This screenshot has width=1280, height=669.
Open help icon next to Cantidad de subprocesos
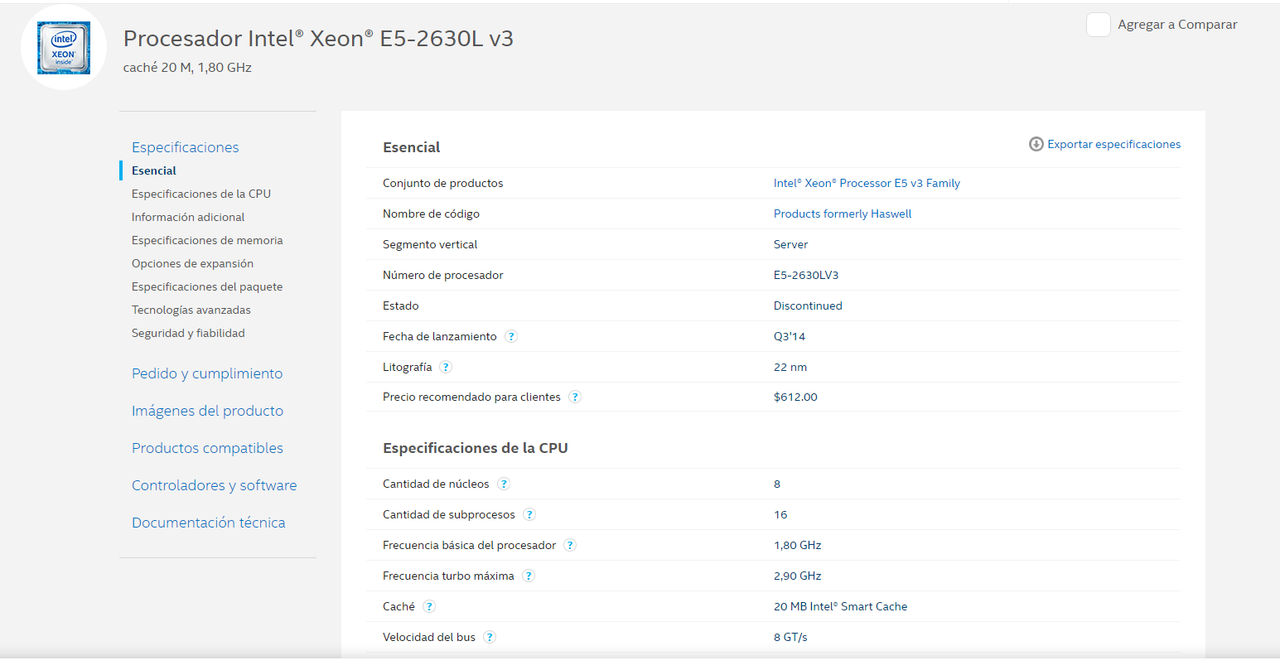pyautogui.click(x=530, y=515)
